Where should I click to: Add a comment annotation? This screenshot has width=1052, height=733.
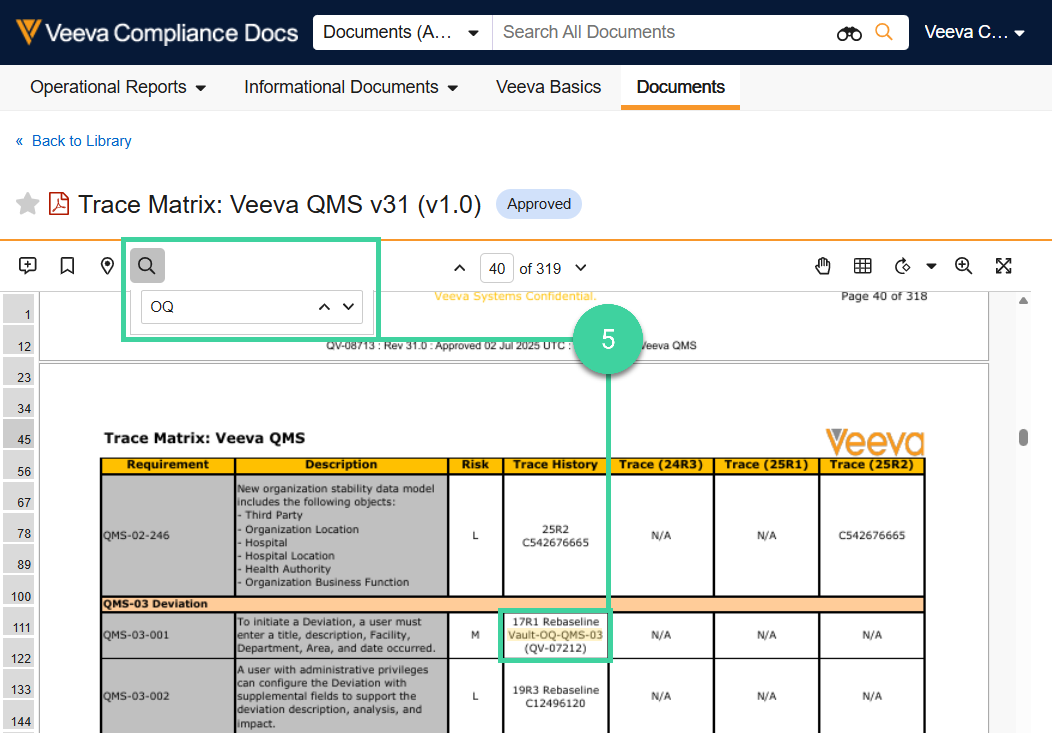click(x=28, y=266)
